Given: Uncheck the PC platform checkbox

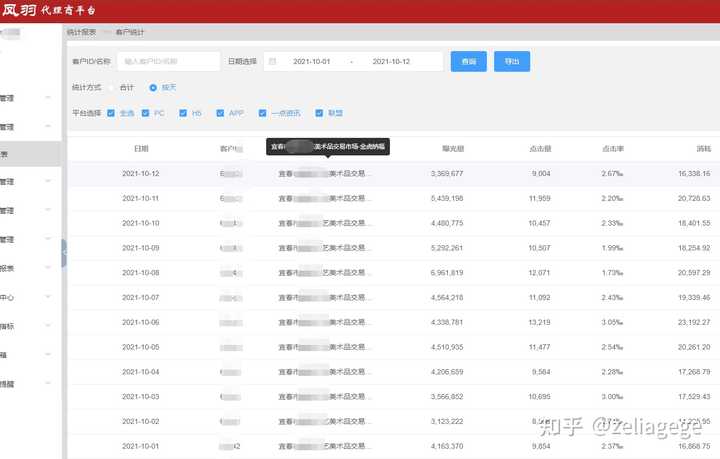Looking at the screenshot, I should [145, 113].
